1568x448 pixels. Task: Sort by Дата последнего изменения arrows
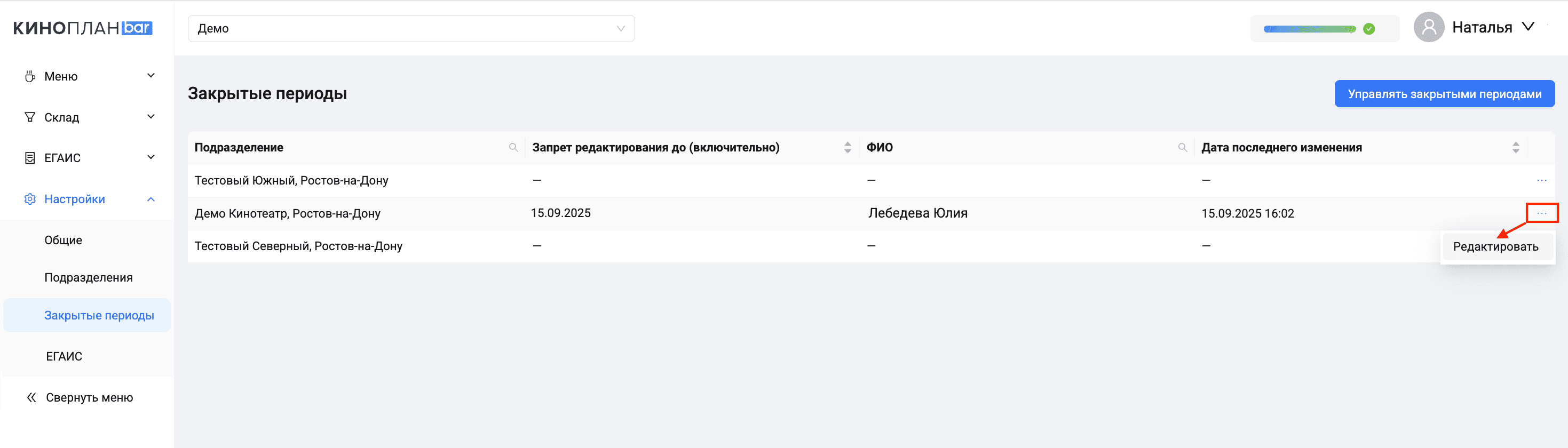[x=1515, y=148]
